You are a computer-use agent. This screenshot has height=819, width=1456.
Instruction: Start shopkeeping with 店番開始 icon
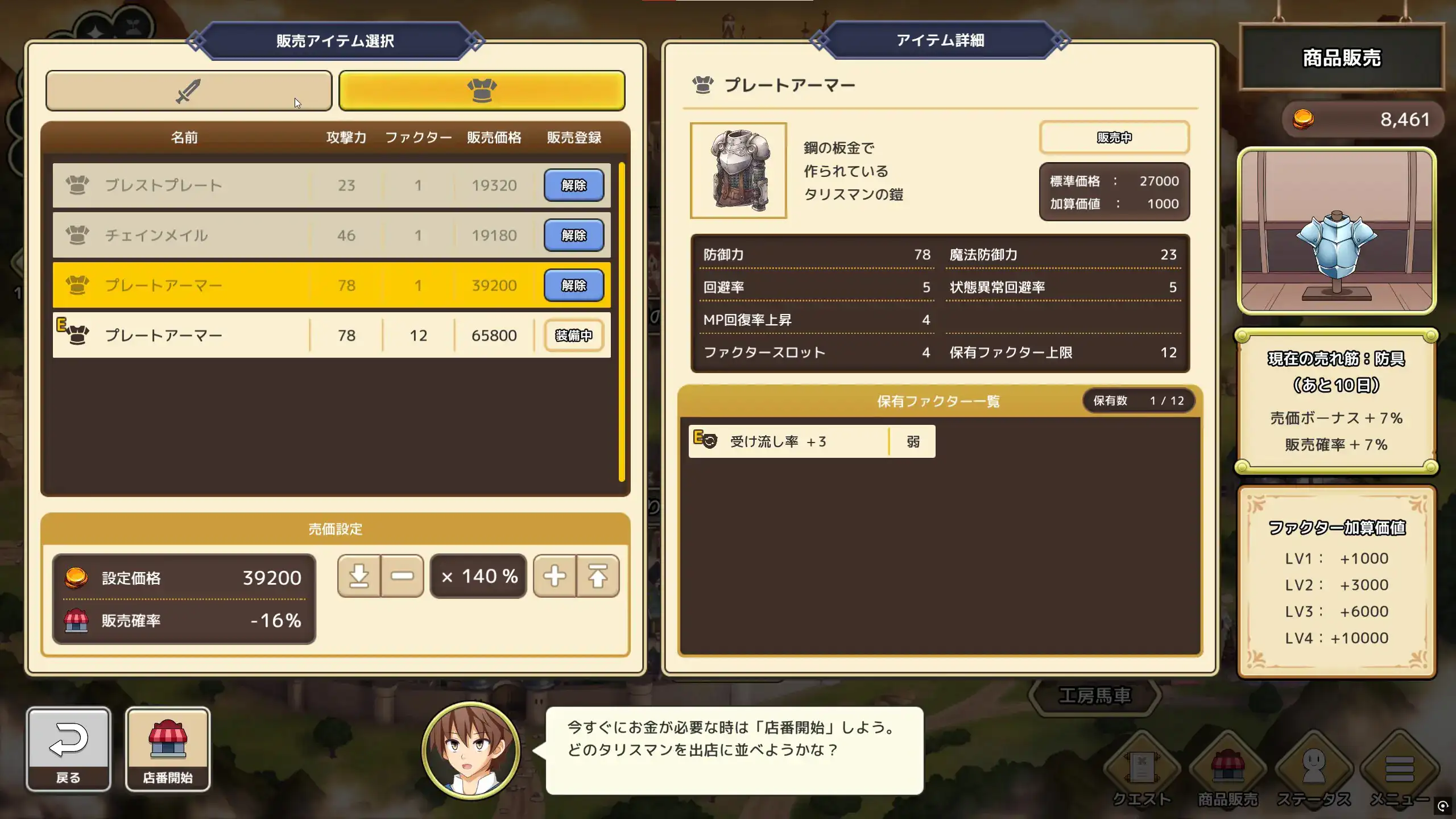tap(168, 748)
